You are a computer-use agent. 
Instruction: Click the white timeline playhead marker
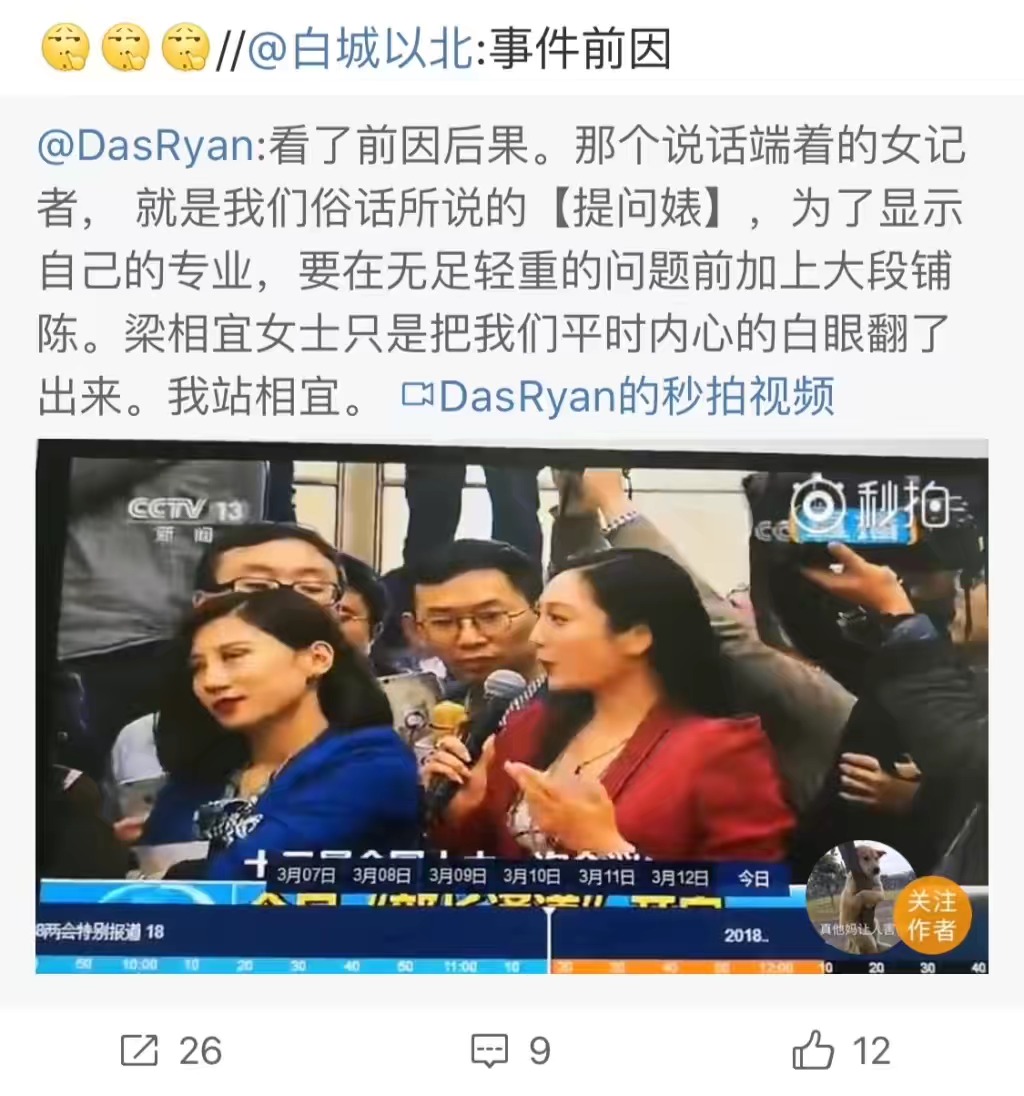pos(549,938)
